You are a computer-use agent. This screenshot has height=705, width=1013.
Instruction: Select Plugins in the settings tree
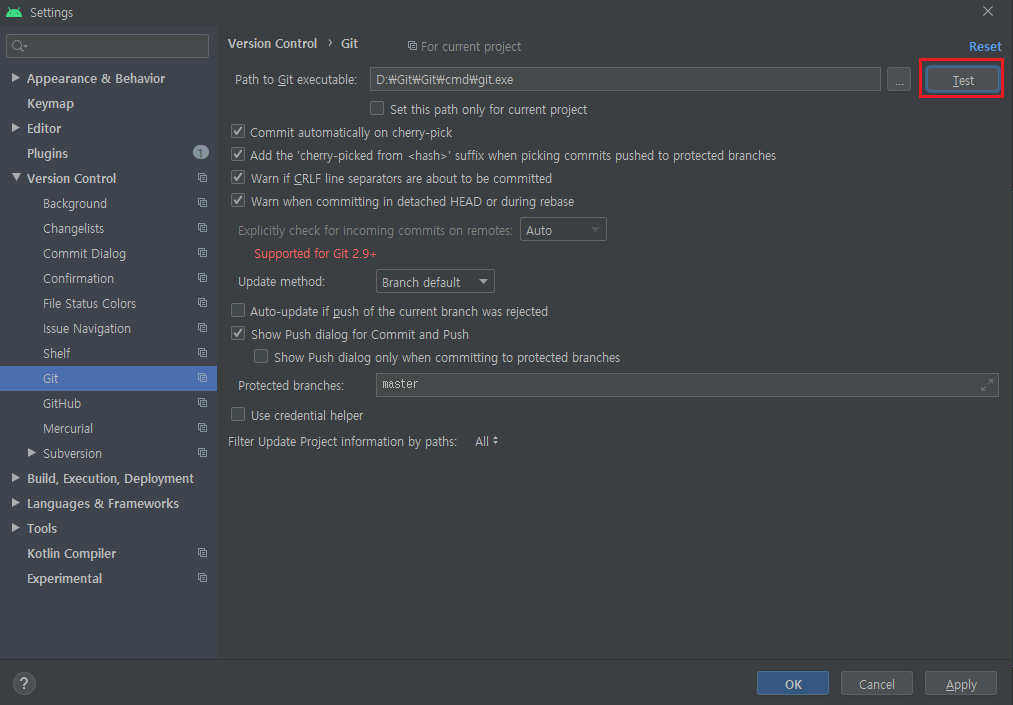pyautogui.click(x=47, y=153)
